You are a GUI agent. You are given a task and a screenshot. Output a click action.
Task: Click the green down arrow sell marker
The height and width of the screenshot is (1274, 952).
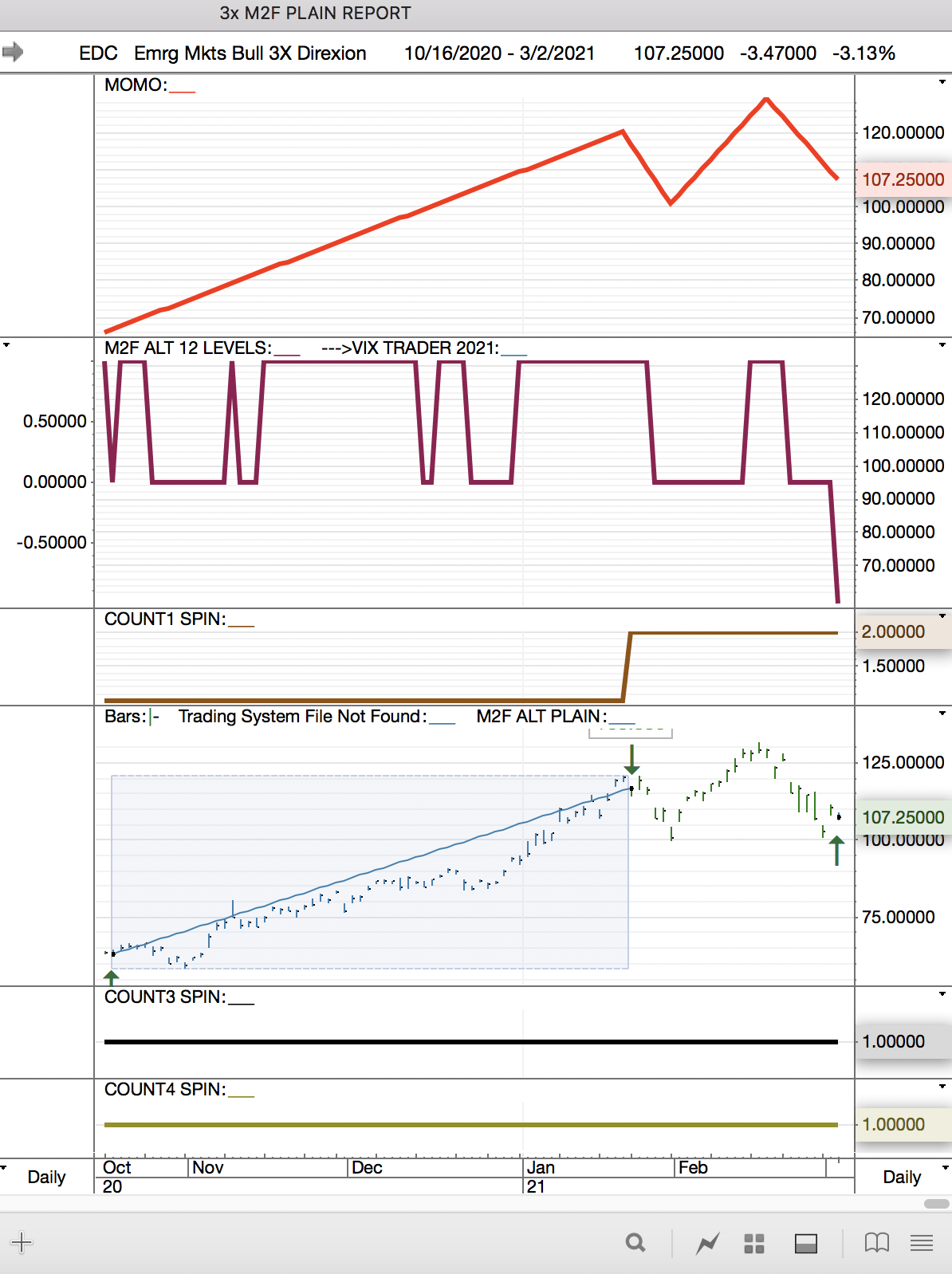coord(631,759)
